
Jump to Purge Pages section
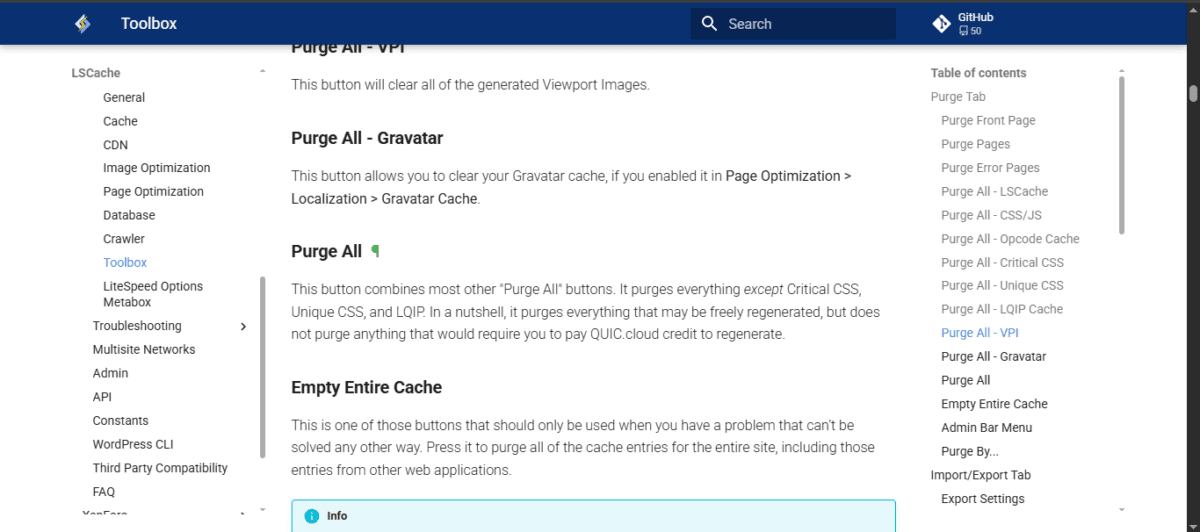(x=976, y=144)
